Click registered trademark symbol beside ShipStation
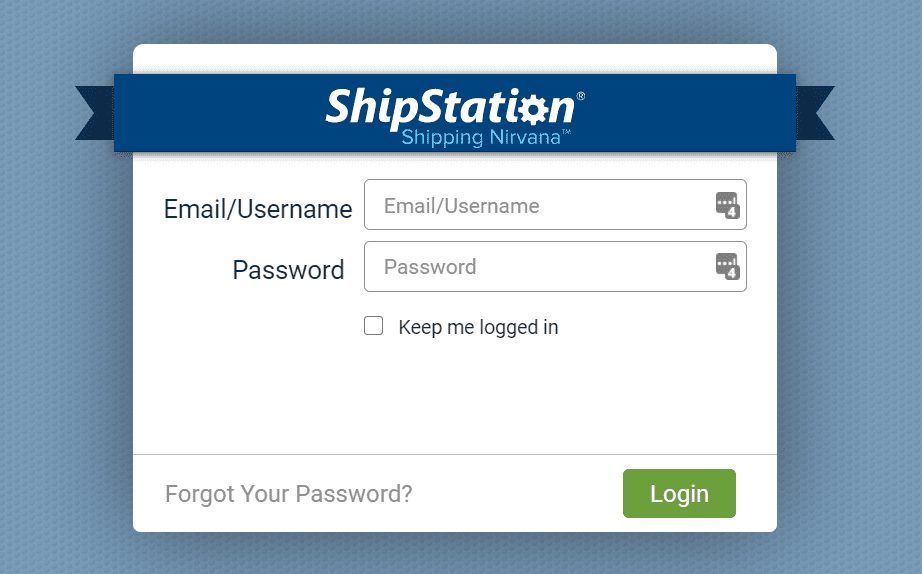 coord(581,96)
